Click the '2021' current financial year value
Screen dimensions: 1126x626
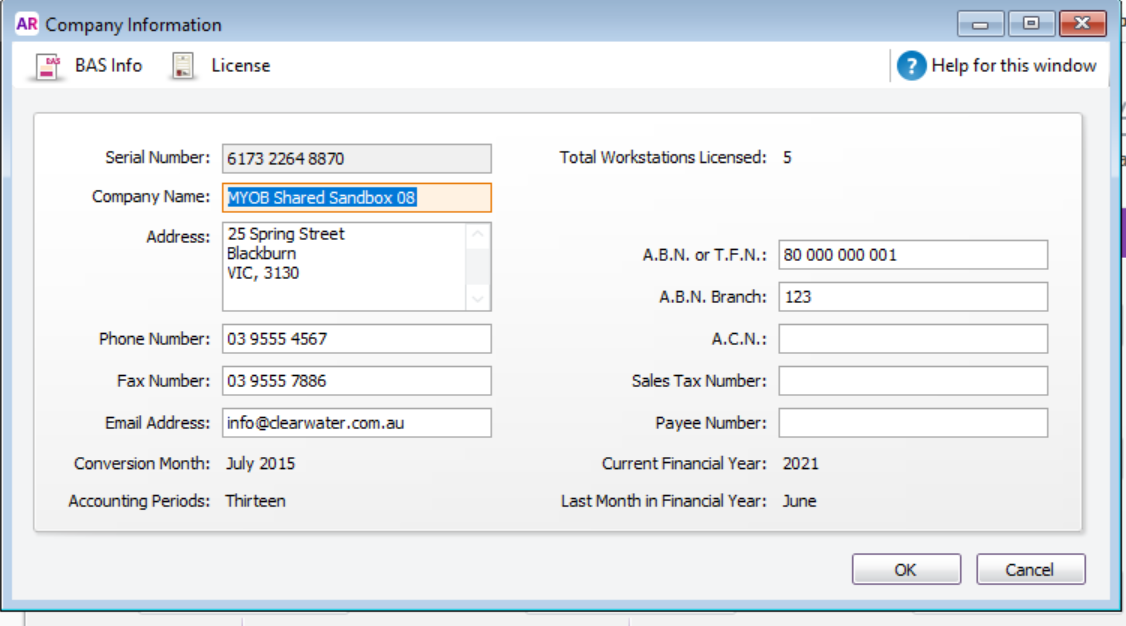(x=801, y=464)
